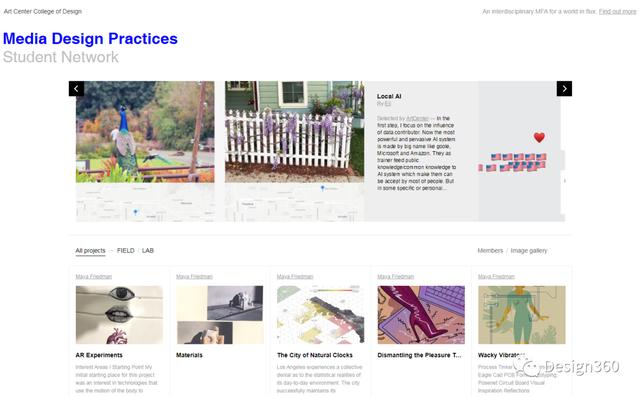640x396 pixels.
Task: Open Materials project thumbnail
Action: point(220,315)
